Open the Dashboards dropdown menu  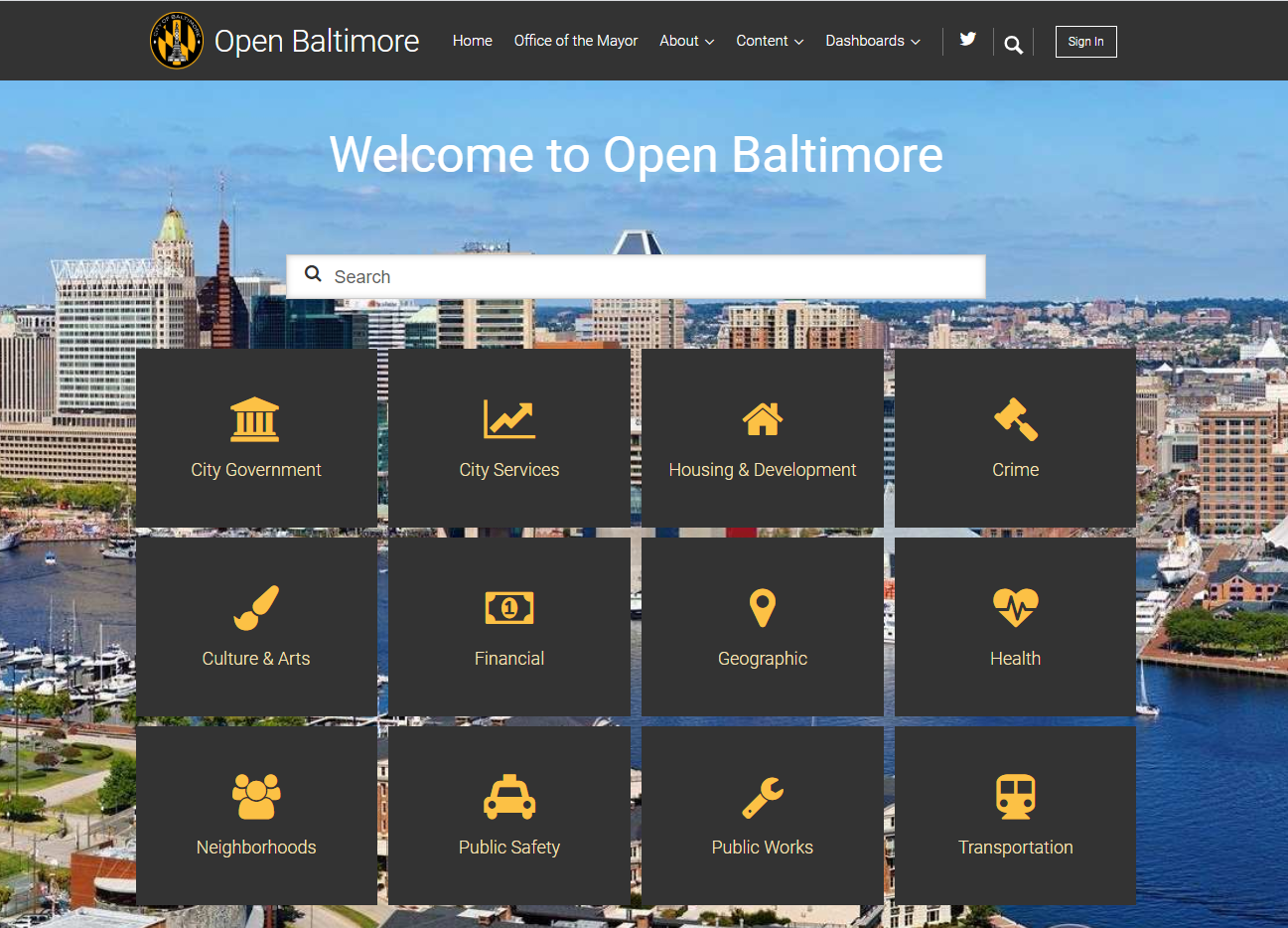click(872, 41)
